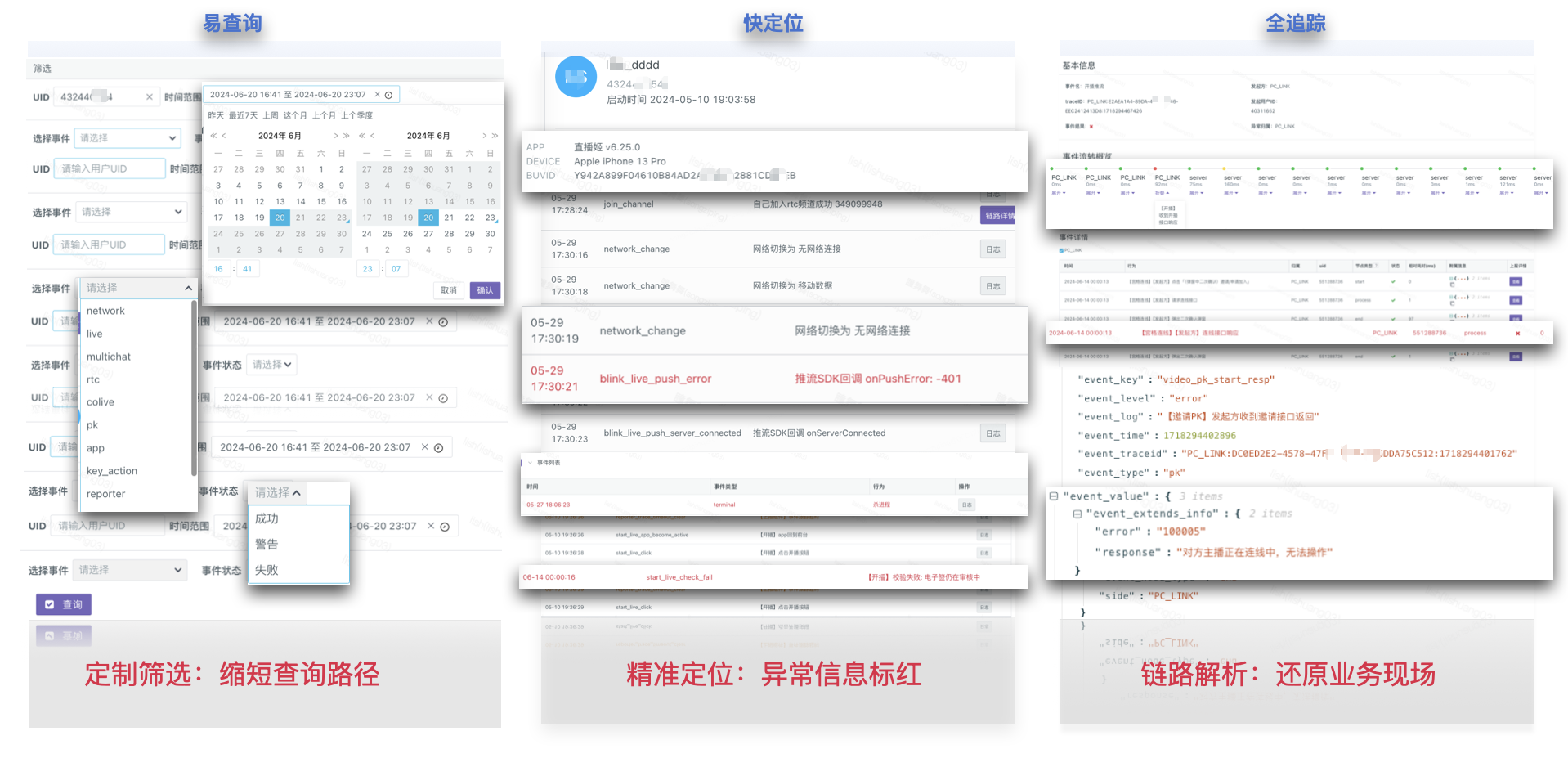The image size is (1568, 767).
Task: Collapse the open 选择事件 dropdown listing network
Action: [188, 288]
